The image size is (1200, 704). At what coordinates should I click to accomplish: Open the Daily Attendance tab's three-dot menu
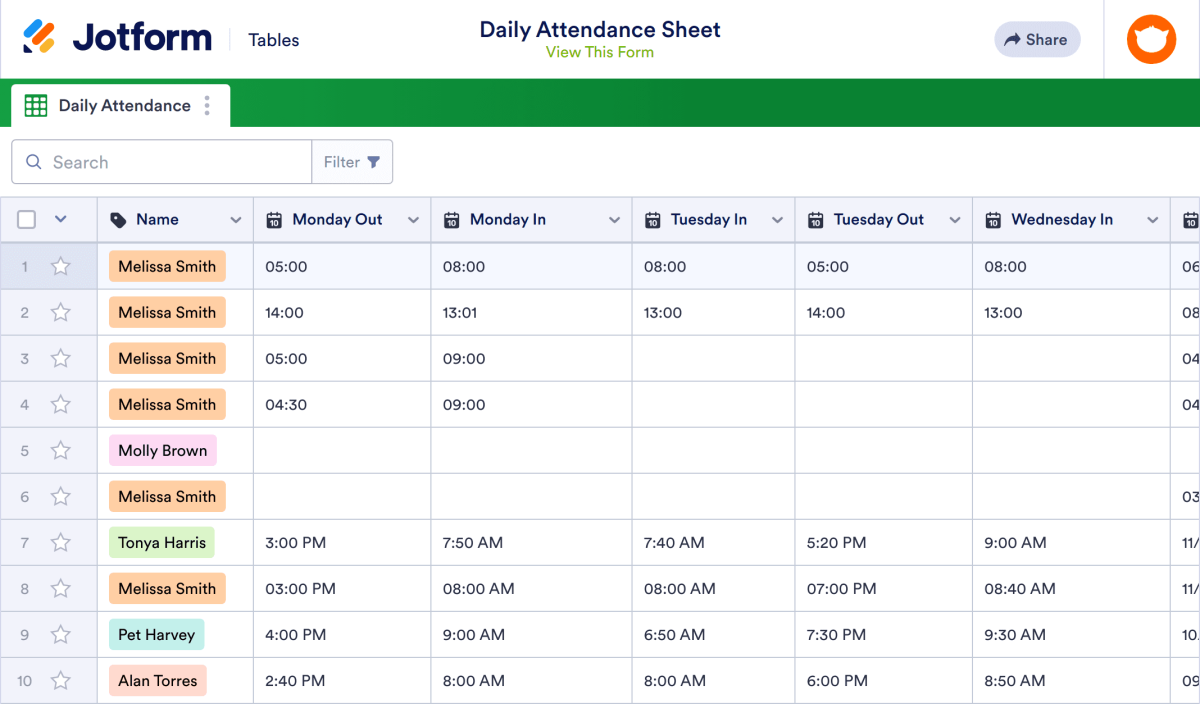(207, 105)
